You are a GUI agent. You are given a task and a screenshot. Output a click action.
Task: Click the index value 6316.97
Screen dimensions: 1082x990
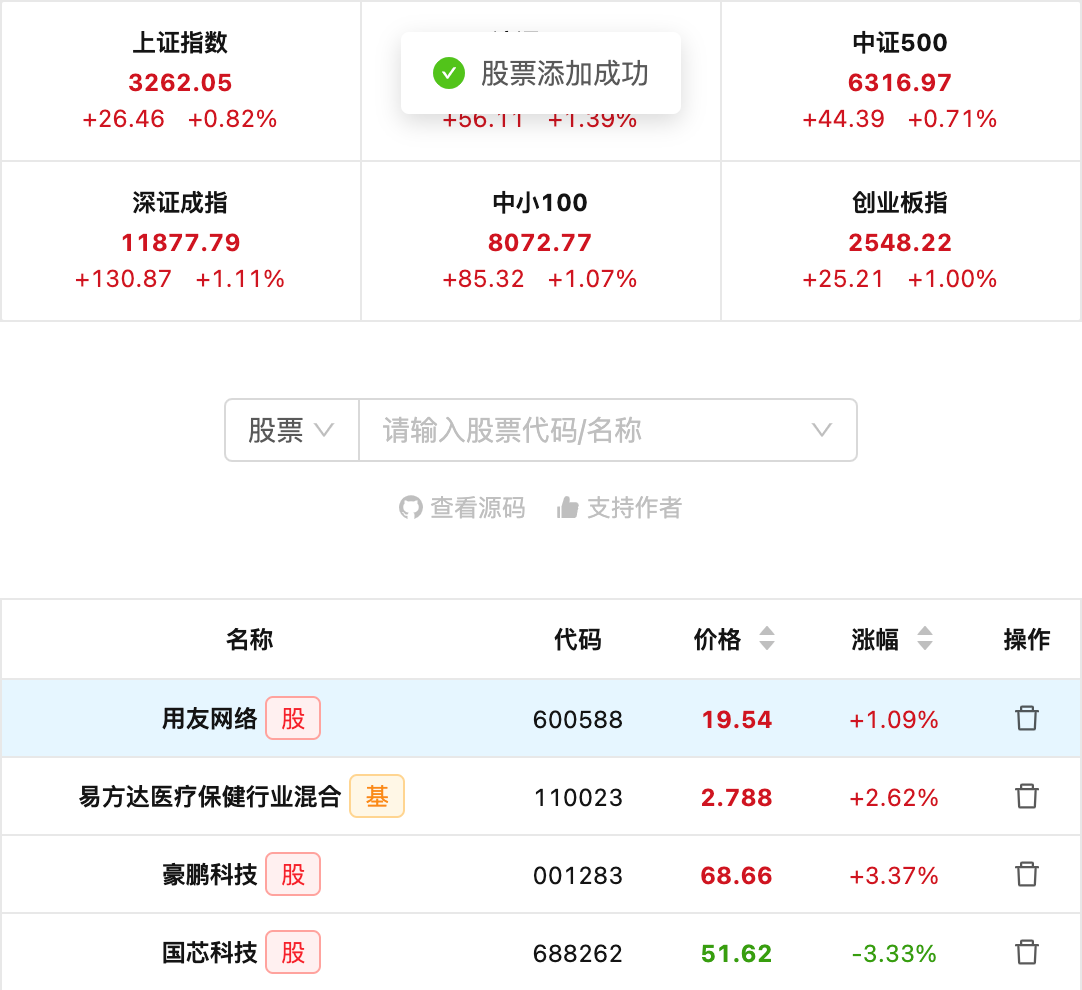[x=900, y=83]
